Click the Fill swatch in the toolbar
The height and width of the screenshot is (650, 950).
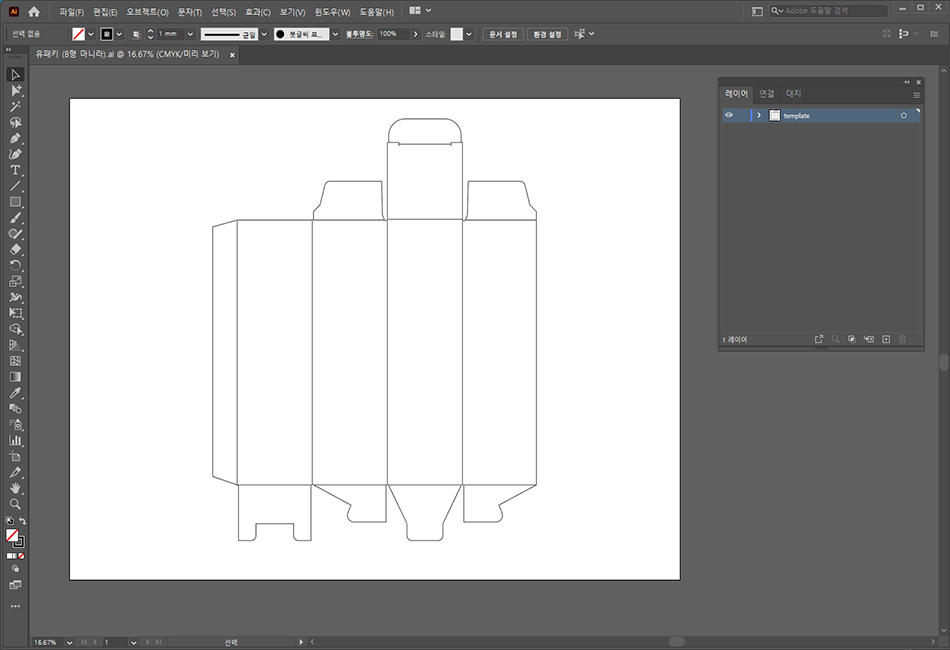[12, 535]
